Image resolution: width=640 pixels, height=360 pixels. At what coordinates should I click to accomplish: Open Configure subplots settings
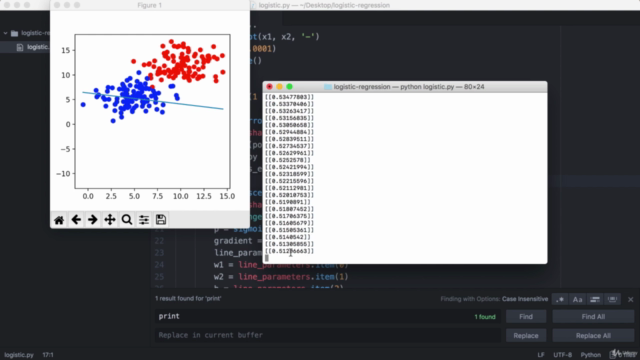144,220
